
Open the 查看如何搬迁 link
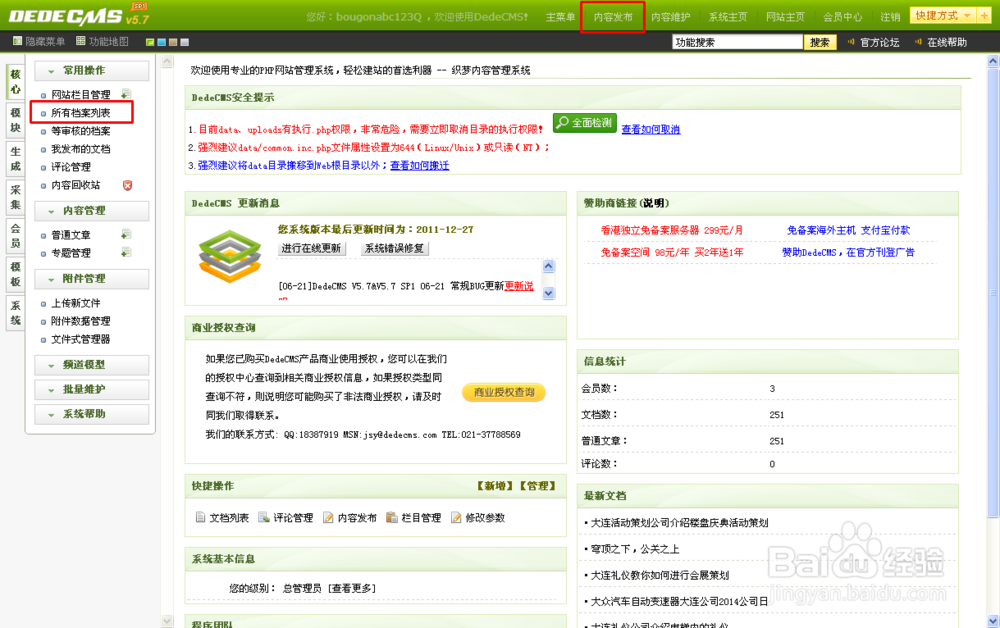point(420,166)
